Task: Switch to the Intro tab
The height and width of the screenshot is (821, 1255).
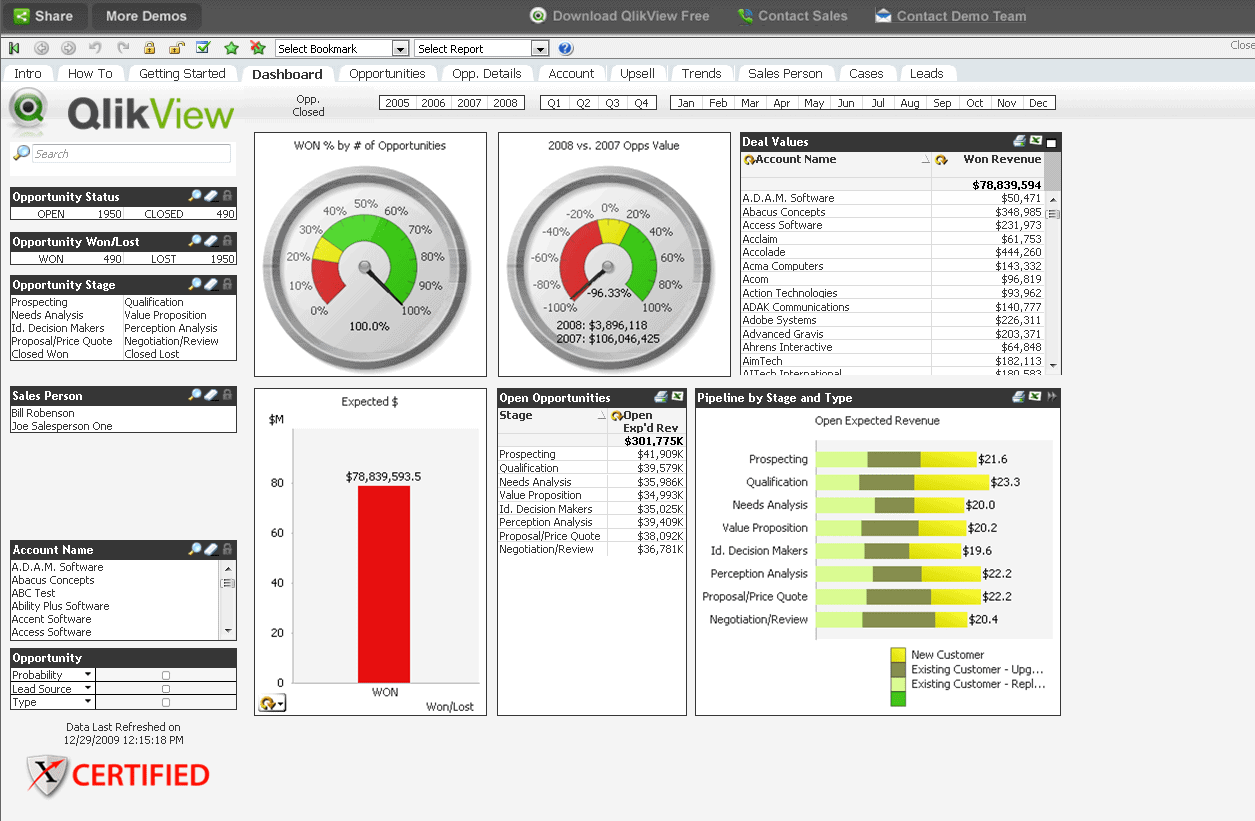Action: (x=28, y=73)
